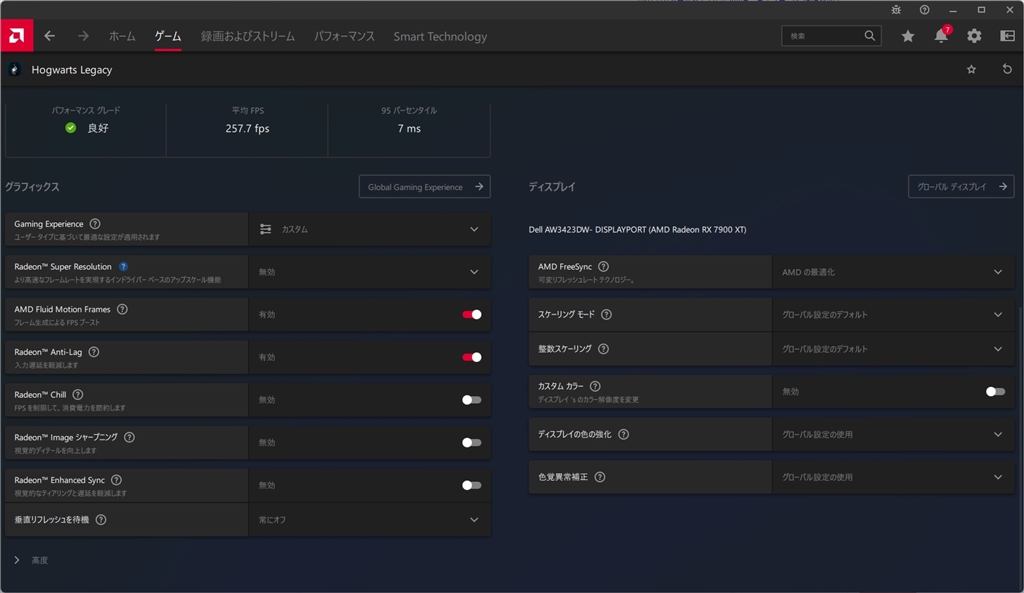The height and width of the screenshot is (593, 1024).
Task: Switch to パフォーマンス tab
Action: click(x=344, y=37)
